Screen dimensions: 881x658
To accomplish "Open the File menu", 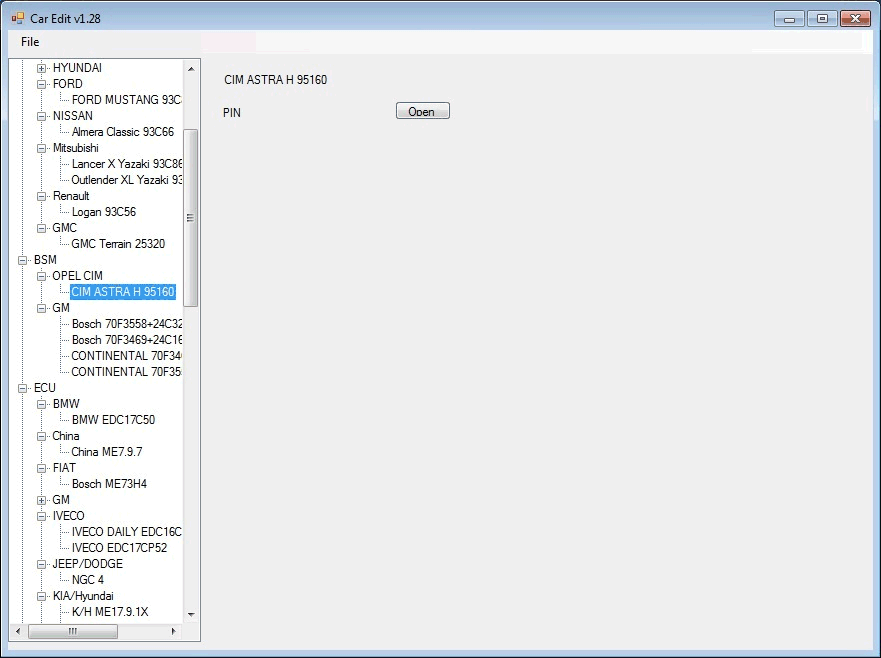I will pyautogui.click(x=30, y=42).
